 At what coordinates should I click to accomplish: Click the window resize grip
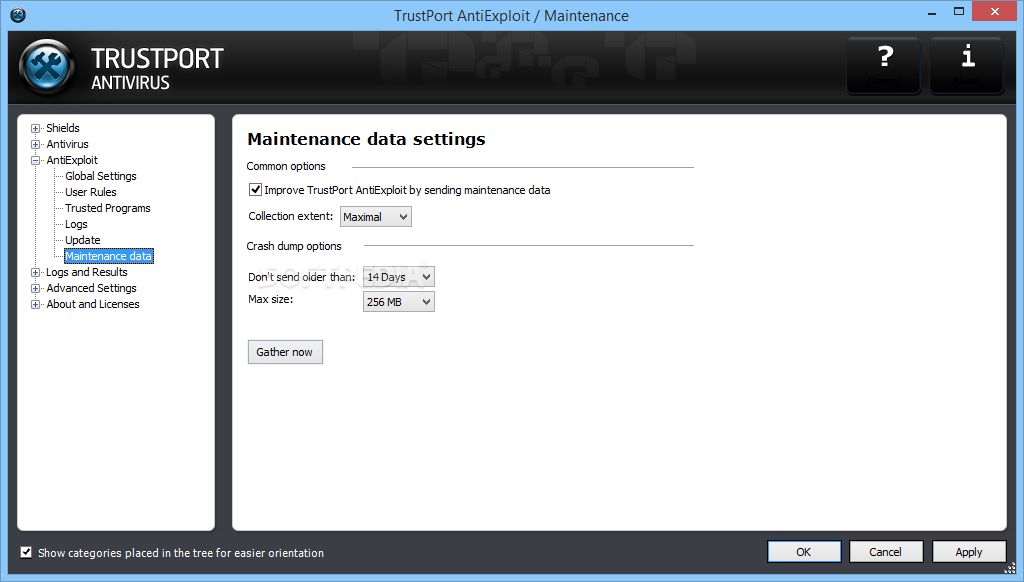(x=1010, y=568)
